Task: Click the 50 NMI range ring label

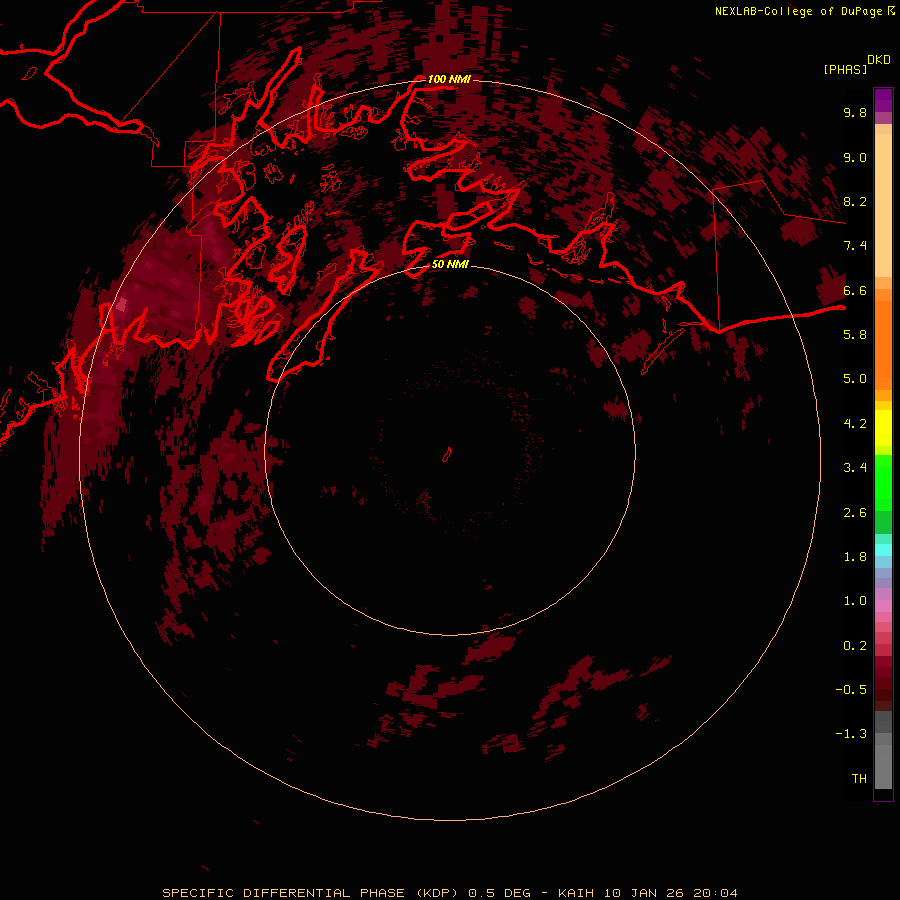Action: 450,264
